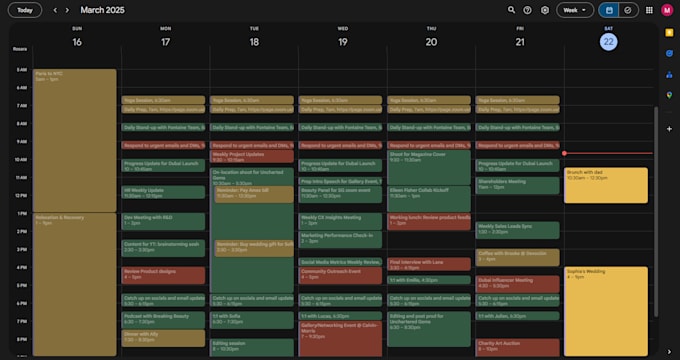Open the Weekly CX Insights Meeting event
The height and width of the screenshot is (360, 680).
click(x=340, y=221)
